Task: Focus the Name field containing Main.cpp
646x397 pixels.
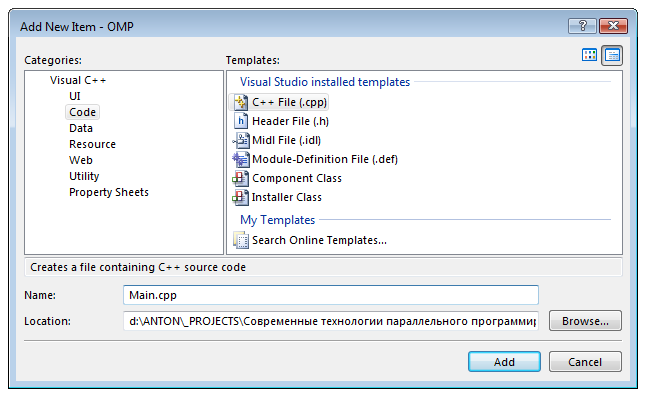Action: [x=331, y=295]
